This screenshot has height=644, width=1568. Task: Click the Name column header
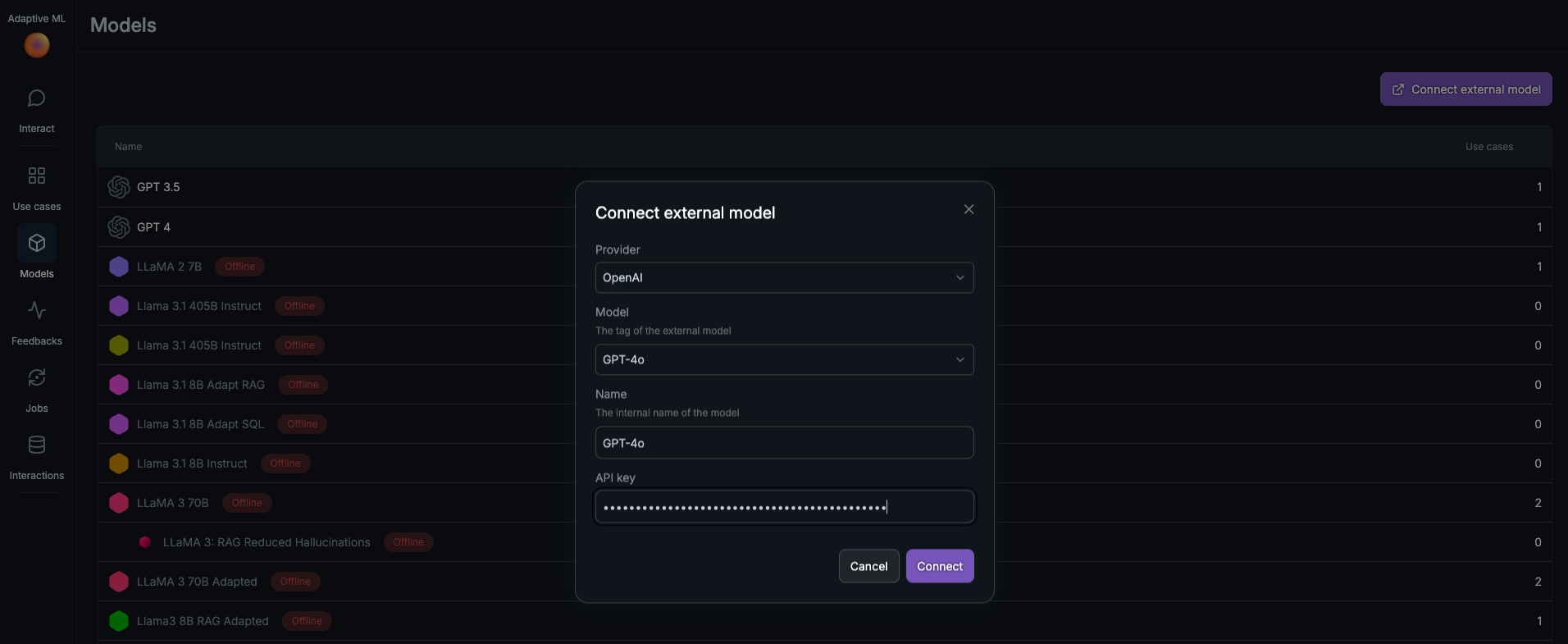[128, 147]
